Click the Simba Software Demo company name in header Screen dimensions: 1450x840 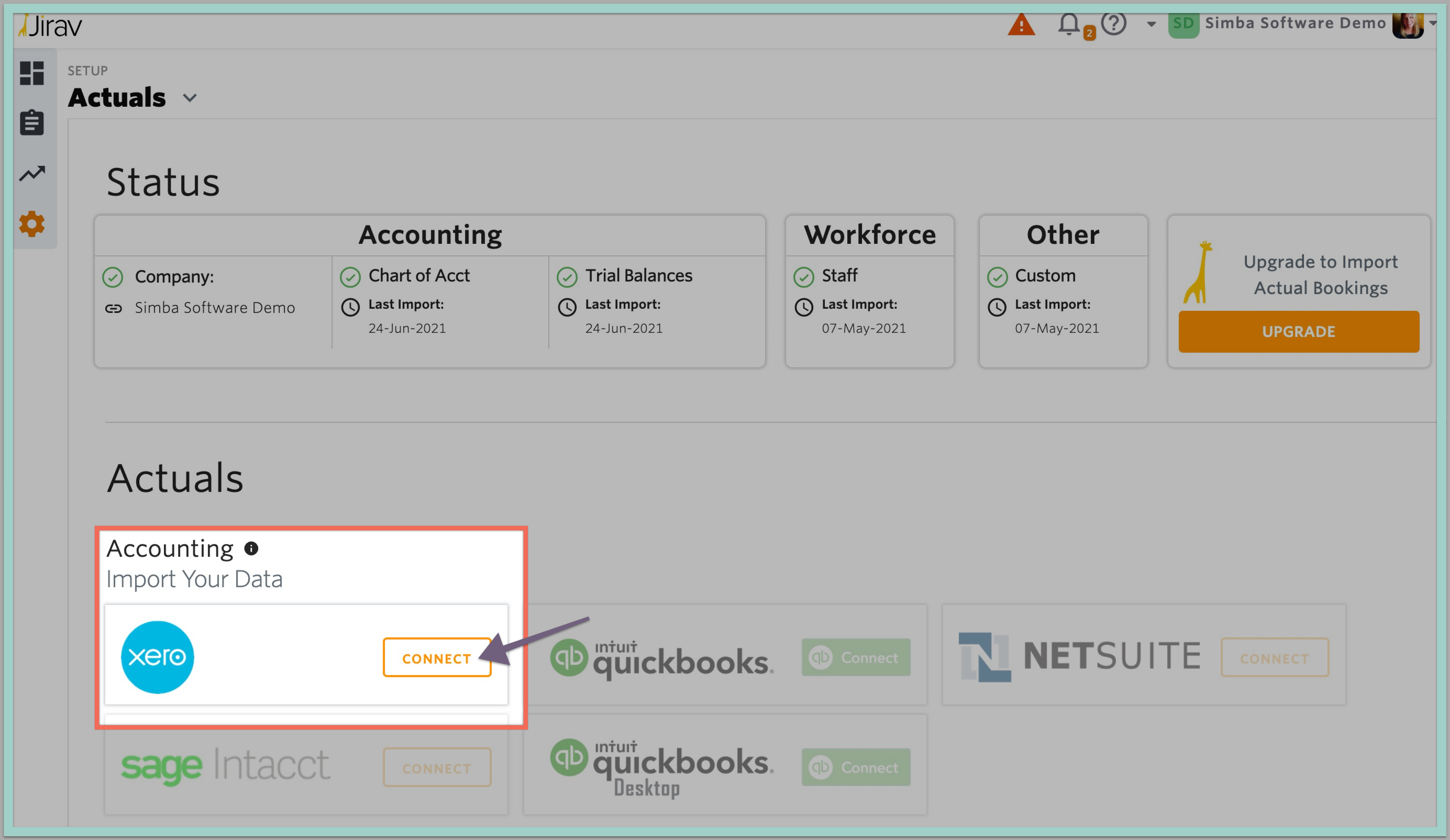(1295, 23)
